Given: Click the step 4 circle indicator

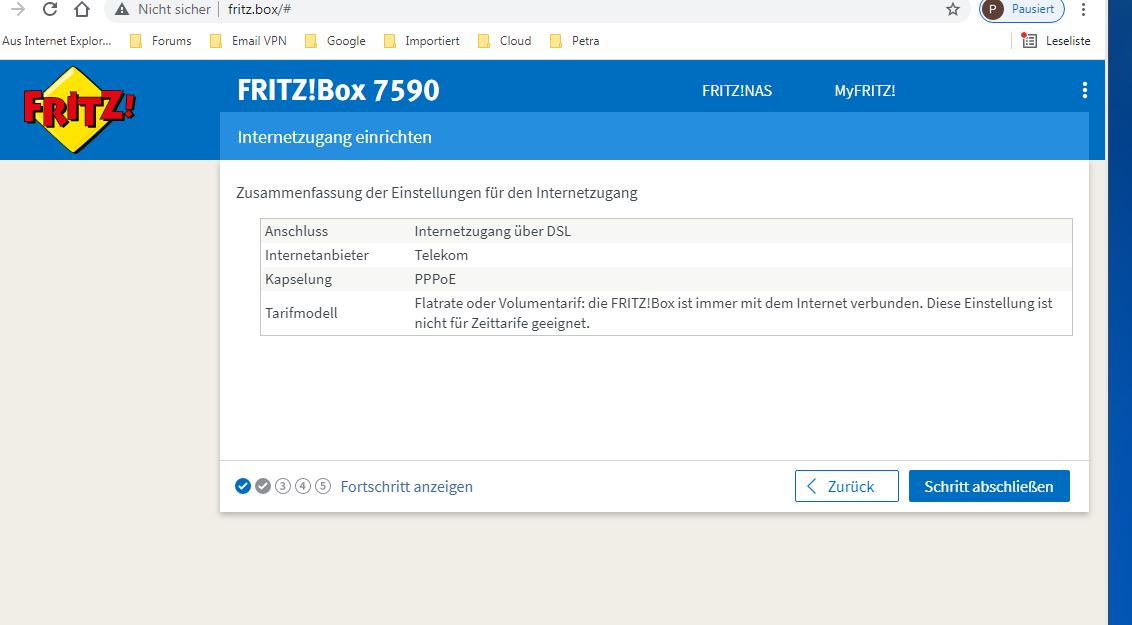Looking at the screenshot, I should coord(303,486).
